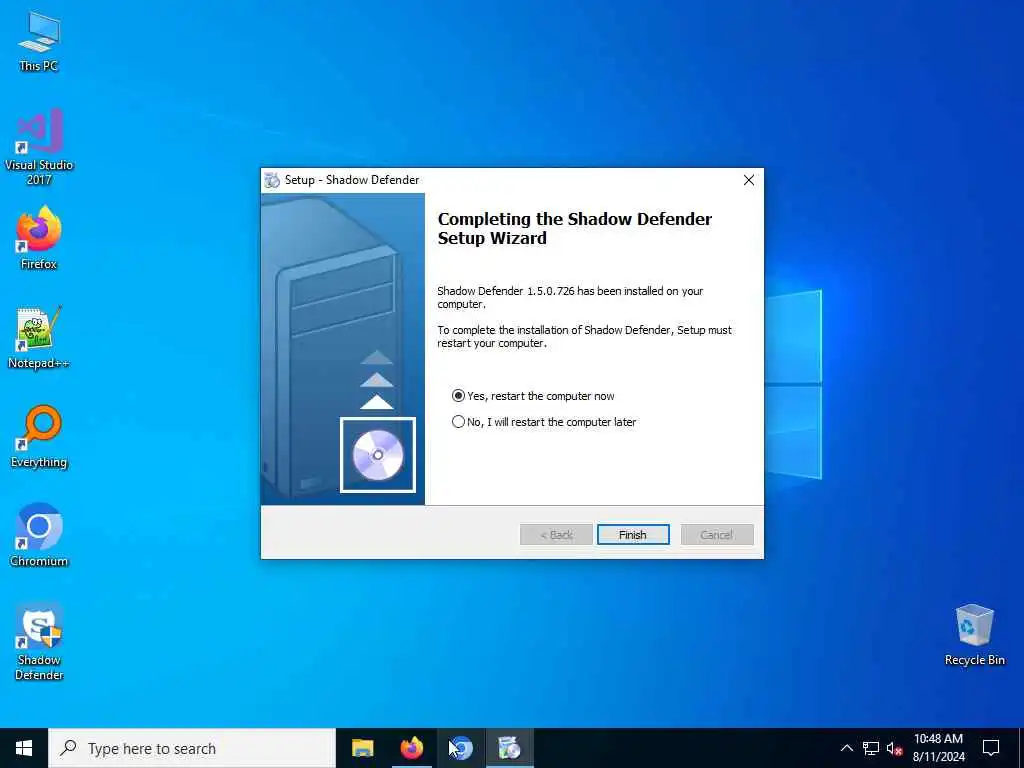Open the network status tray icon
Image resolution: width=1024 pixels, height=768 pixels.
[x=871, y=748]
